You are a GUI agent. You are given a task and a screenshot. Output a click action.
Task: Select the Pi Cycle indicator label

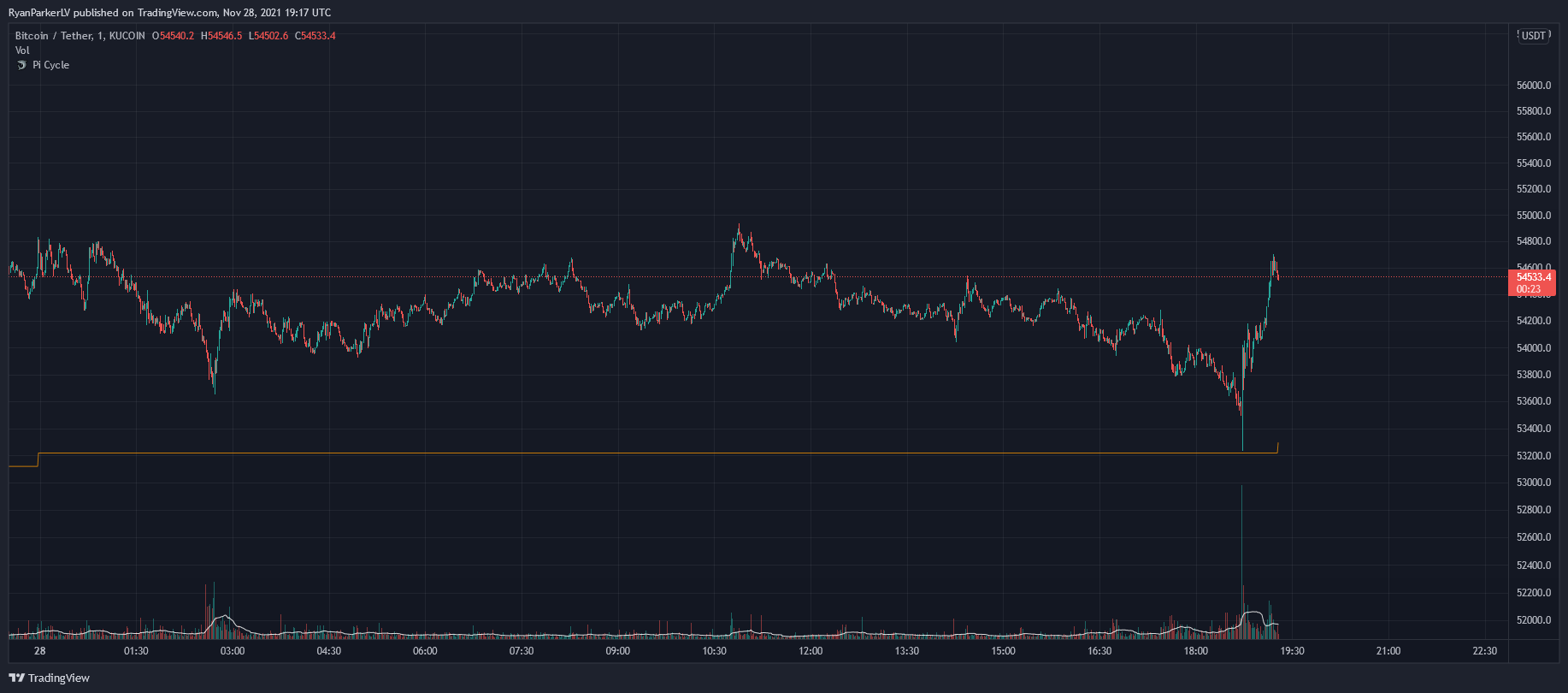(x=50, y=65)
